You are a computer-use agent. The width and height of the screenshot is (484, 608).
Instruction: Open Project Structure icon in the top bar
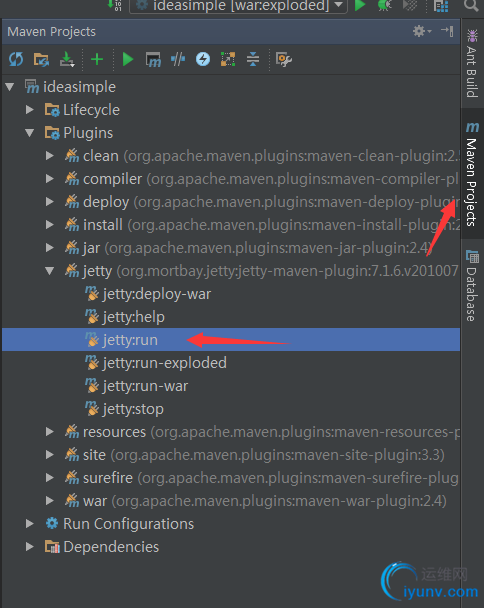(441, 5)
